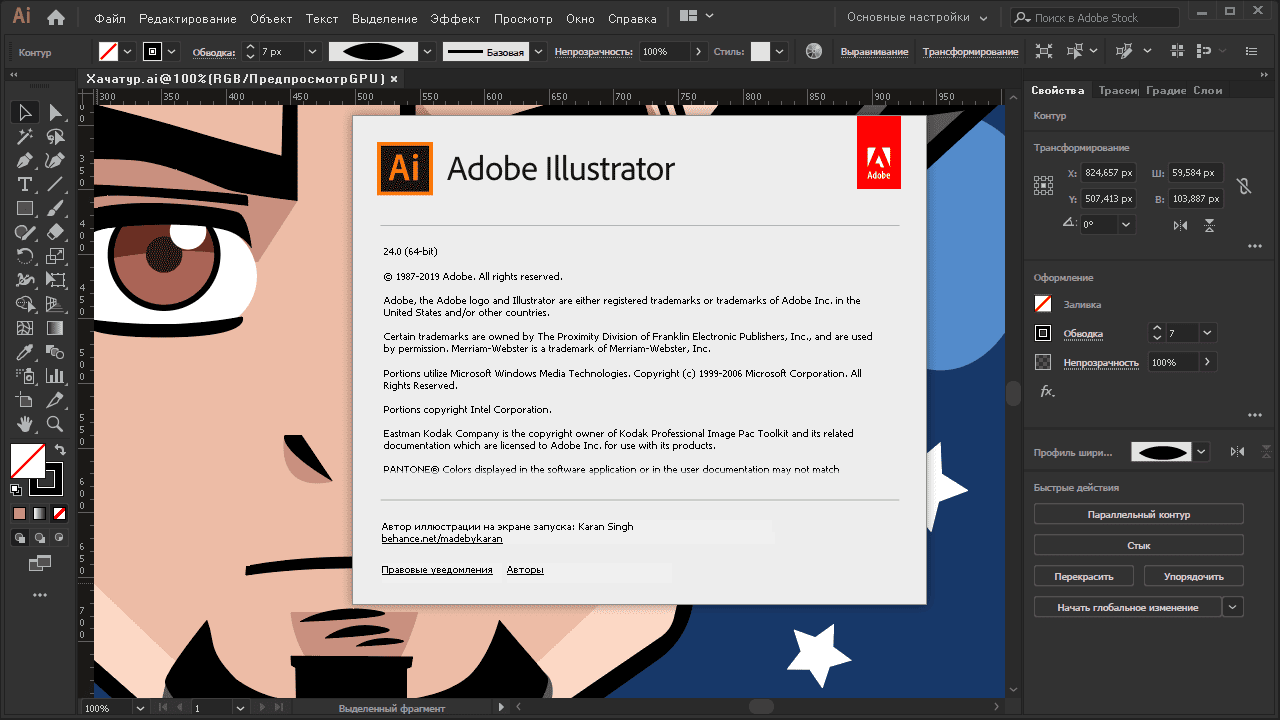Set fill mode to None in toolbox

click(60, 514)
